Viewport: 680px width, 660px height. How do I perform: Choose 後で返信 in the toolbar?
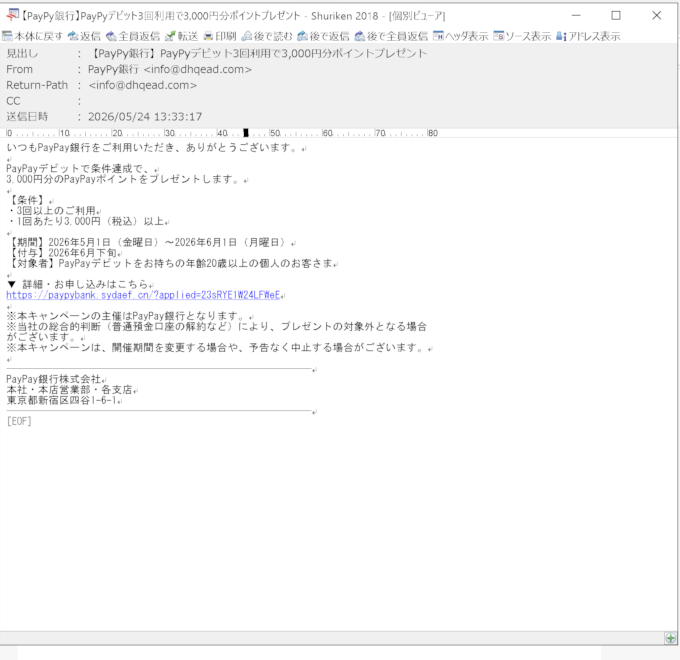pyautogui.click(x=323, y=36)
